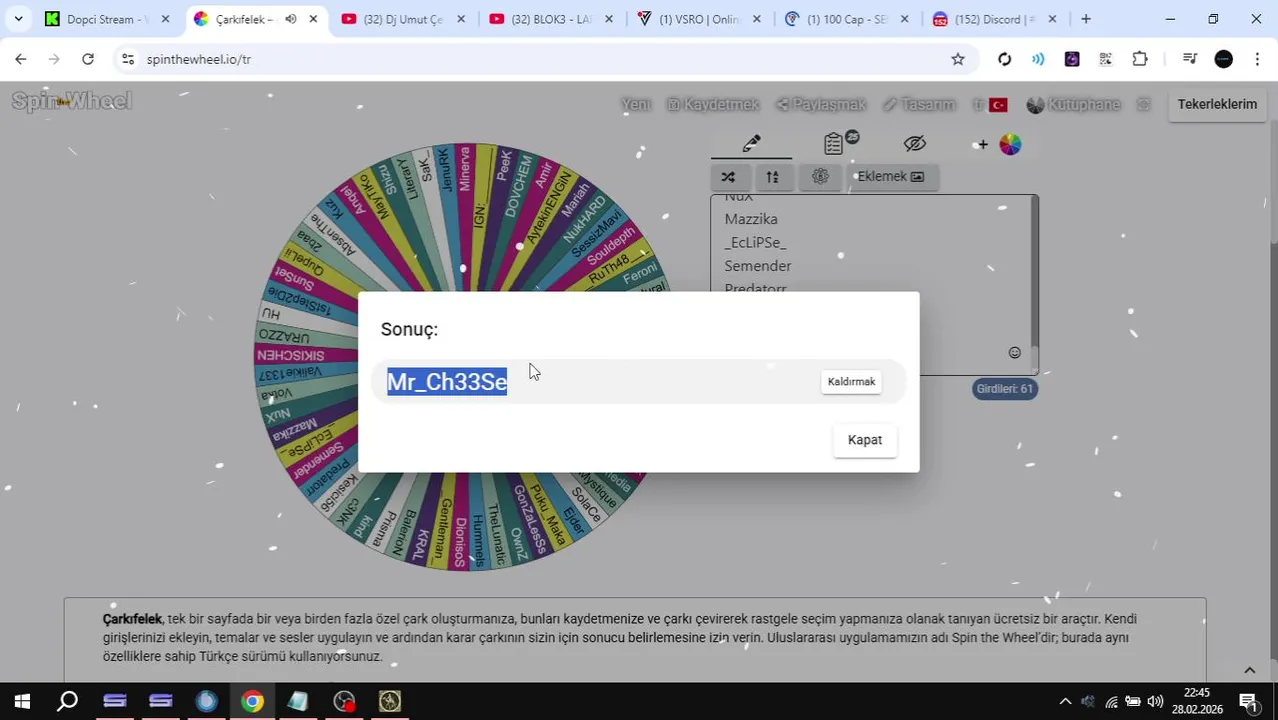Screen dimensions: 1278x720
Task: Open the Windows Start menu
Action: pyautogui.click(x=22, y=702)
